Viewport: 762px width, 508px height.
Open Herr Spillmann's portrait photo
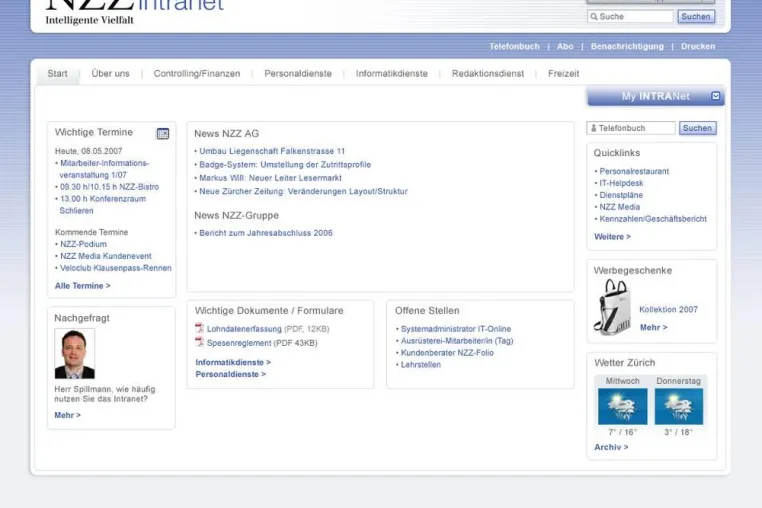(75, 353)
